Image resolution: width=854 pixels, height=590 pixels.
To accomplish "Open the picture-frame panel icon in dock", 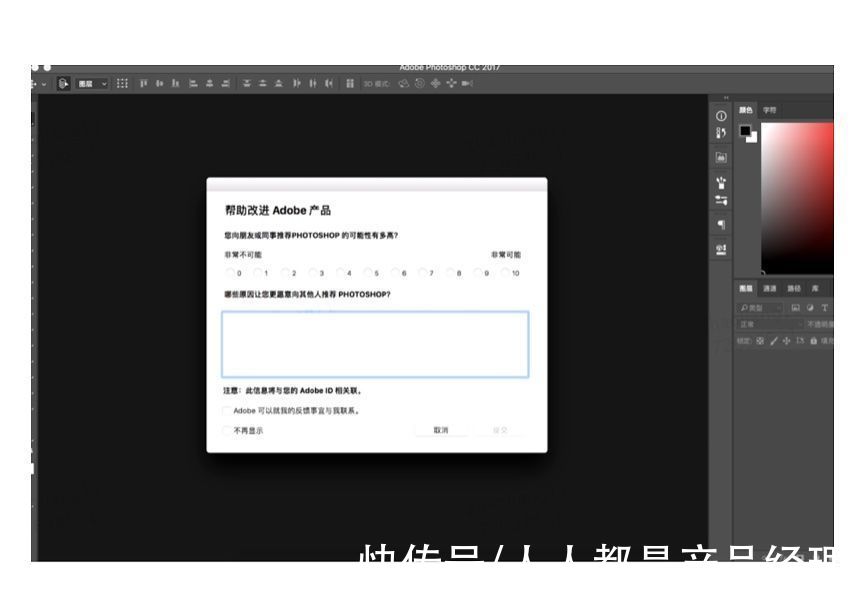I will [721, 157].
